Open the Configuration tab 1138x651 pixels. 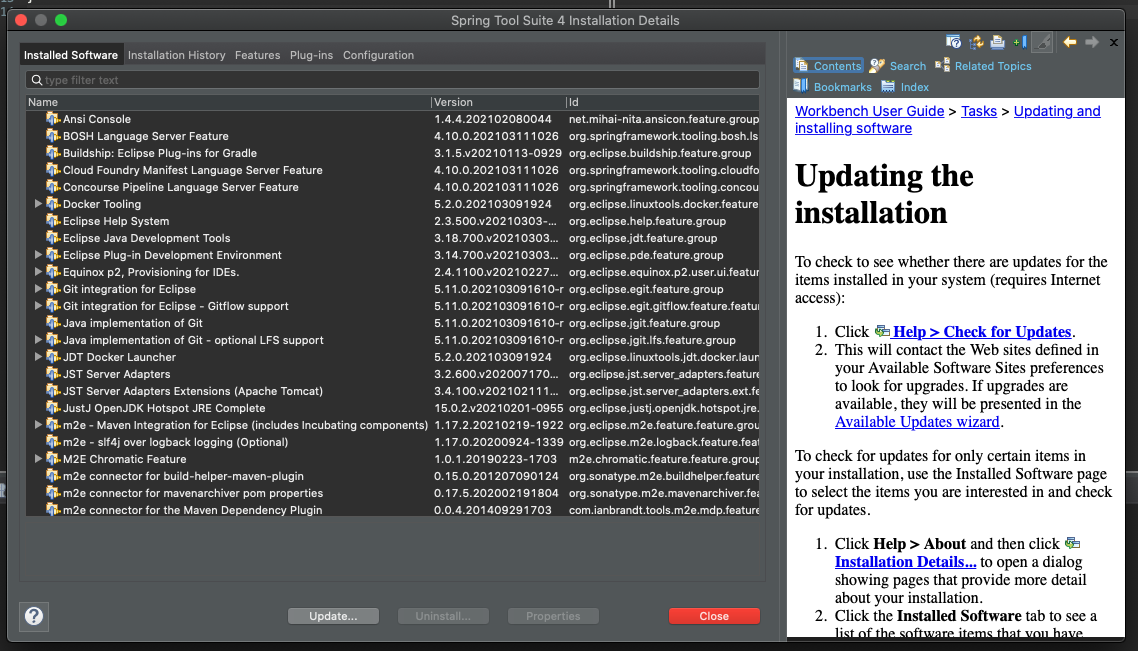378,55
